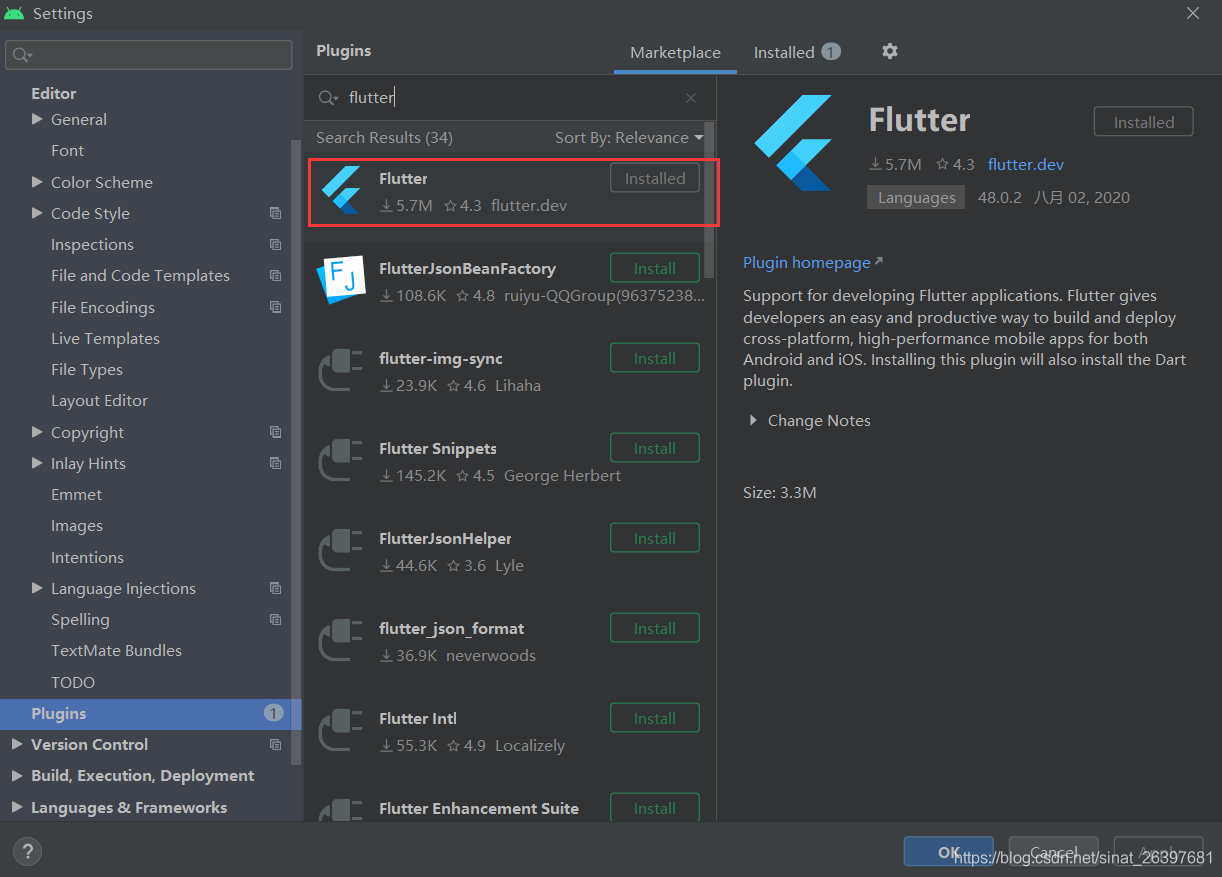Expand the Version Control section
Viewport: 1222px width, 877px height.
point(17,744)
